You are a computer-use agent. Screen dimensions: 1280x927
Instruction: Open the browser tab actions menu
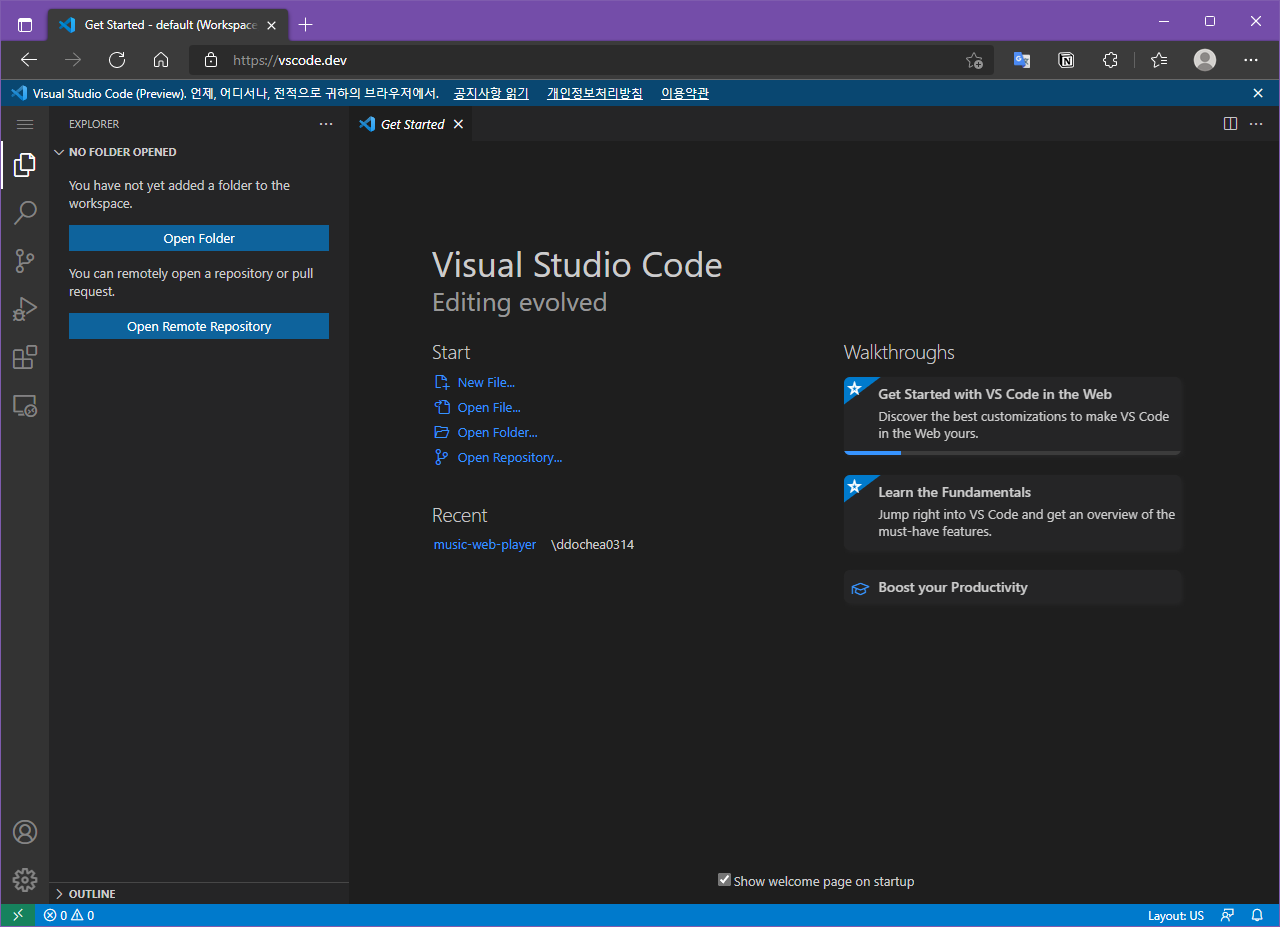(25, 25)
